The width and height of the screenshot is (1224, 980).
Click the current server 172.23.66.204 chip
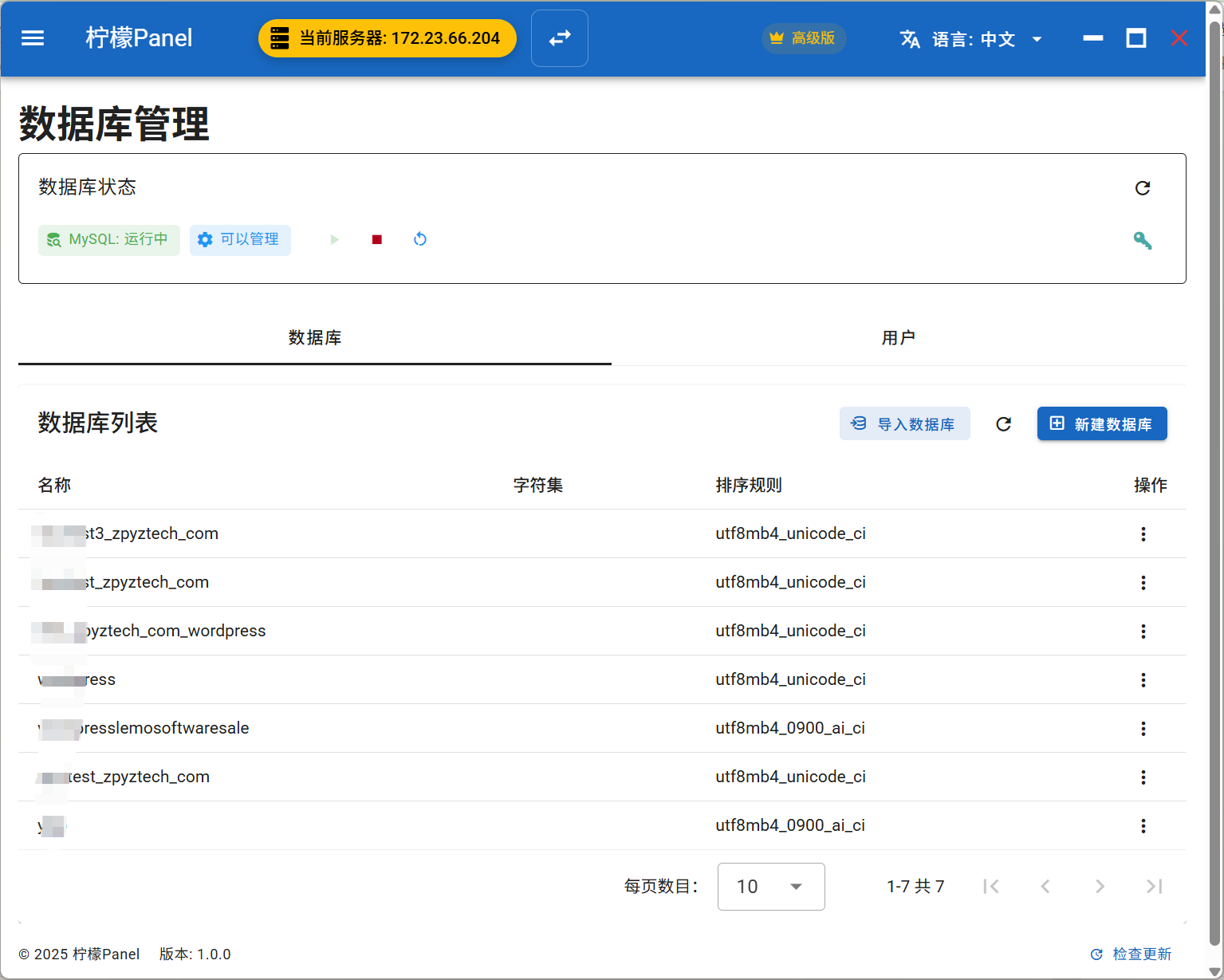[388, 38]
